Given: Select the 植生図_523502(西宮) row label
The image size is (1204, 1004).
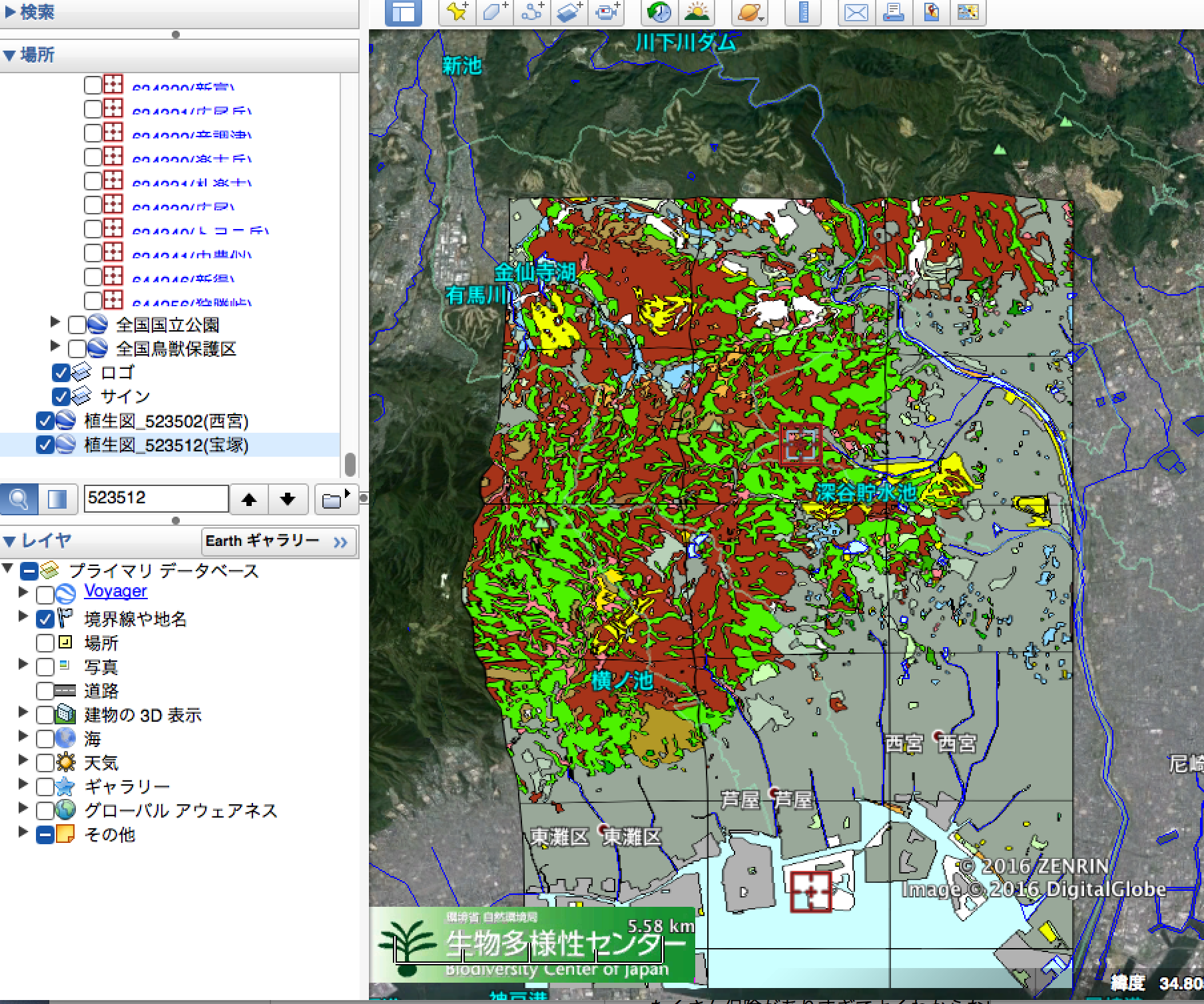Looking at the screenshot, I should [166, 421].
